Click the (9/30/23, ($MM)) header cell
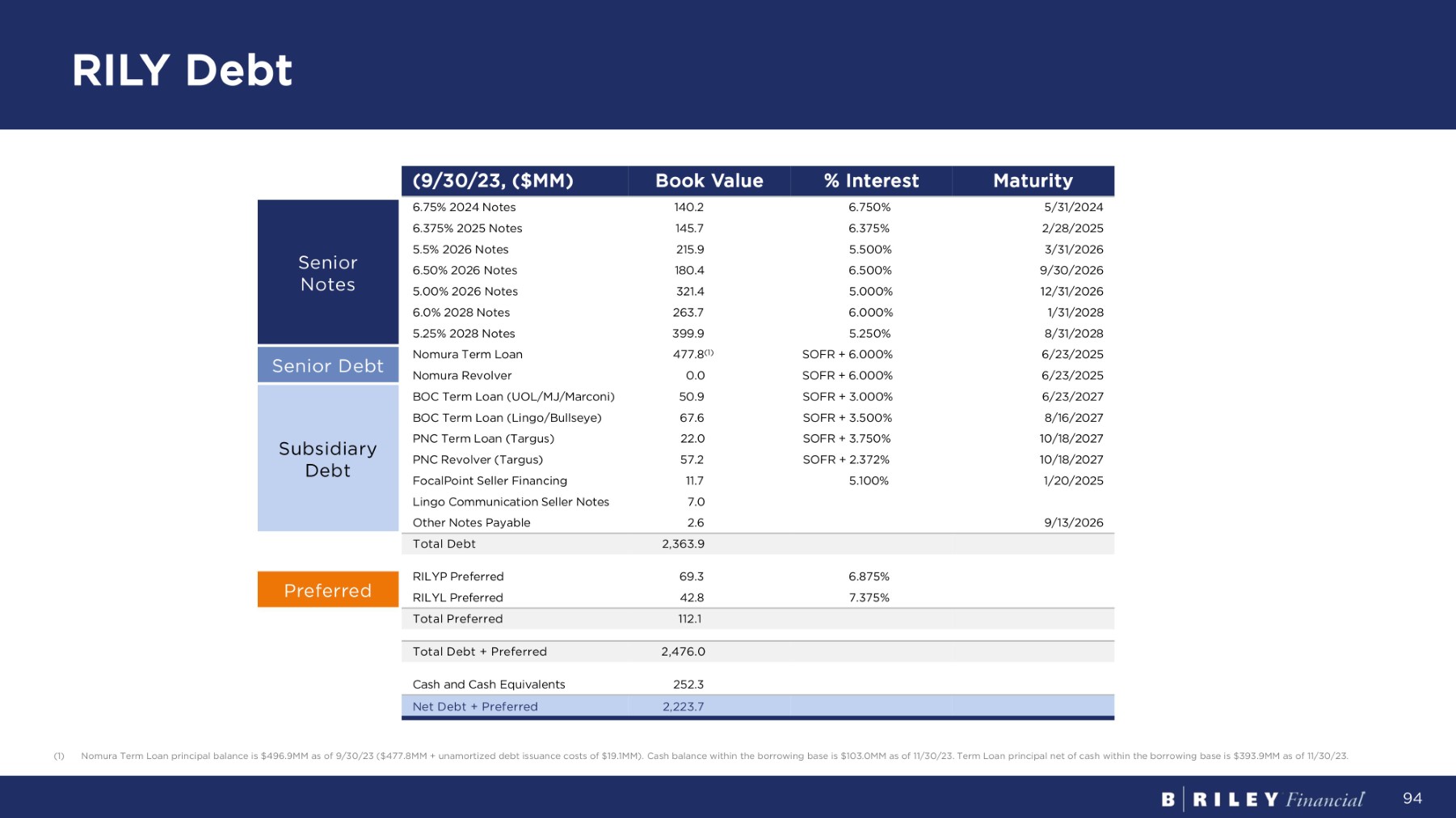The height and width of the screenshot is (818, 1456). 493,181
